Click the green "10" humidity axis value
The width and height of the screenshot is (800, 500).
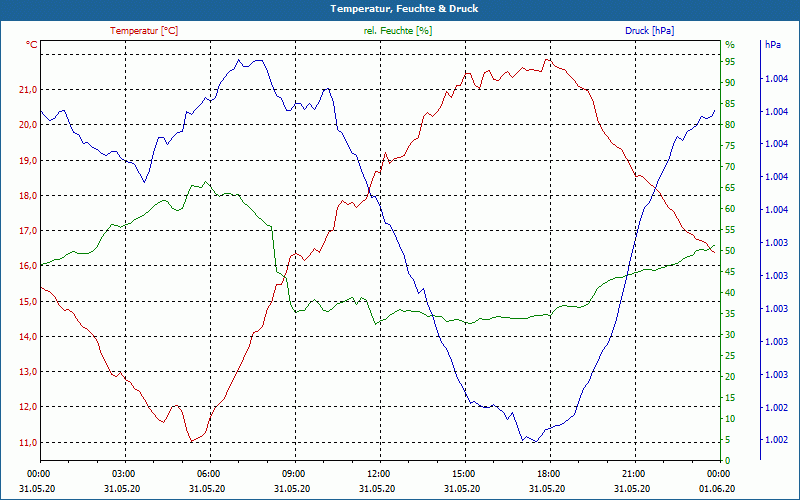pyautogui.click(x=730, y=419)
